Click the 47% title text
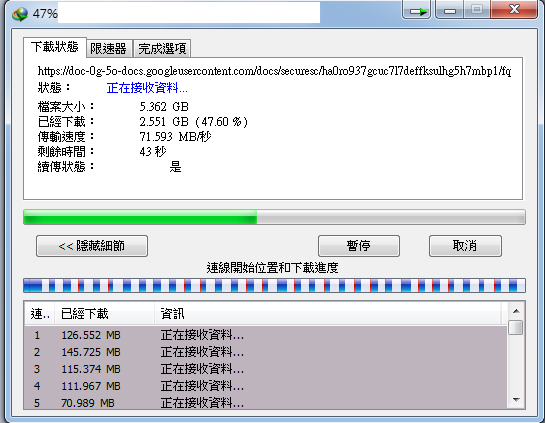Image resolution: width=545 pixels, height=423 pixels. coord(45,14)
